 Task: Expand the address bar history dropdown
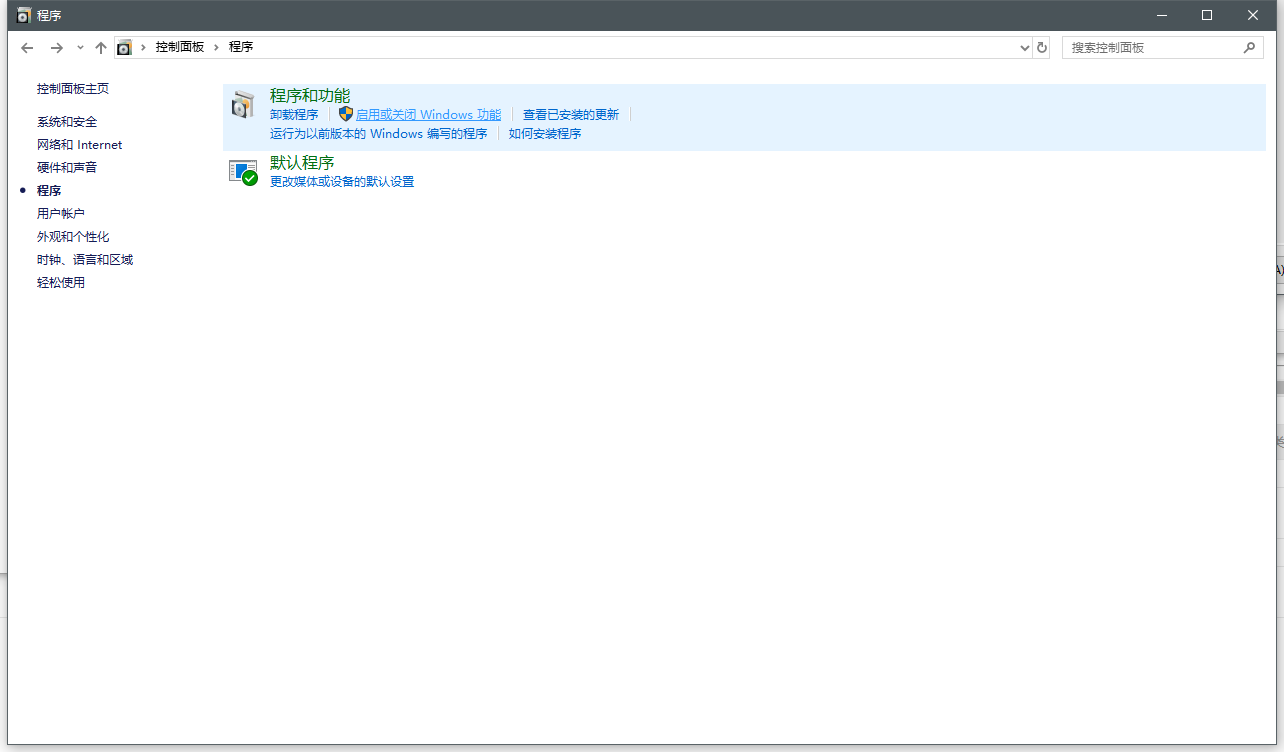pos(1024,47)
